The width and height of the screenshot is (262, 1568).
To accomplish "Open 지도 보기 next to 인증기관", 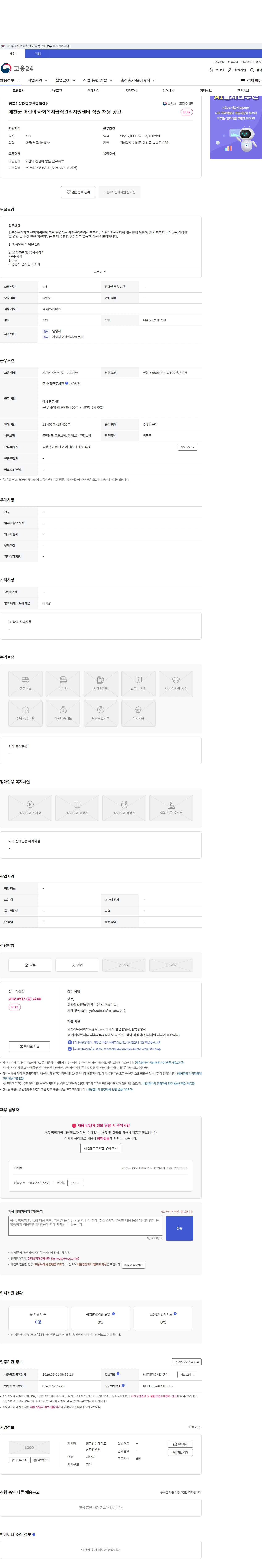I will (187, 1374).
